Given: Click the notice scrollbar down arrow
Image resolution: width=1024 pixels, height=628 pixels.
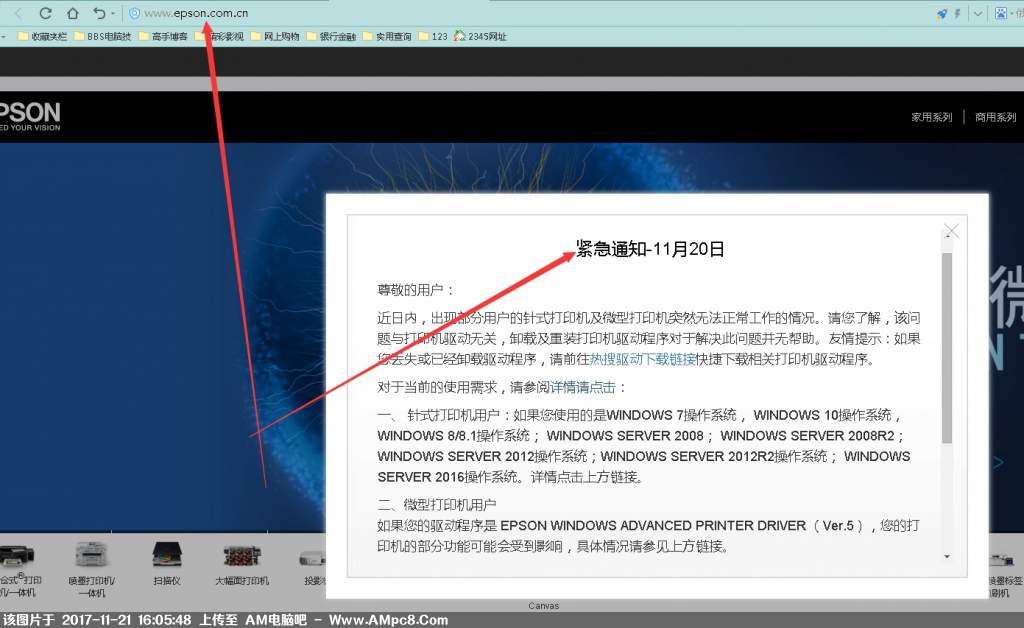Looking at the screenshot, I should click(947, 557).
